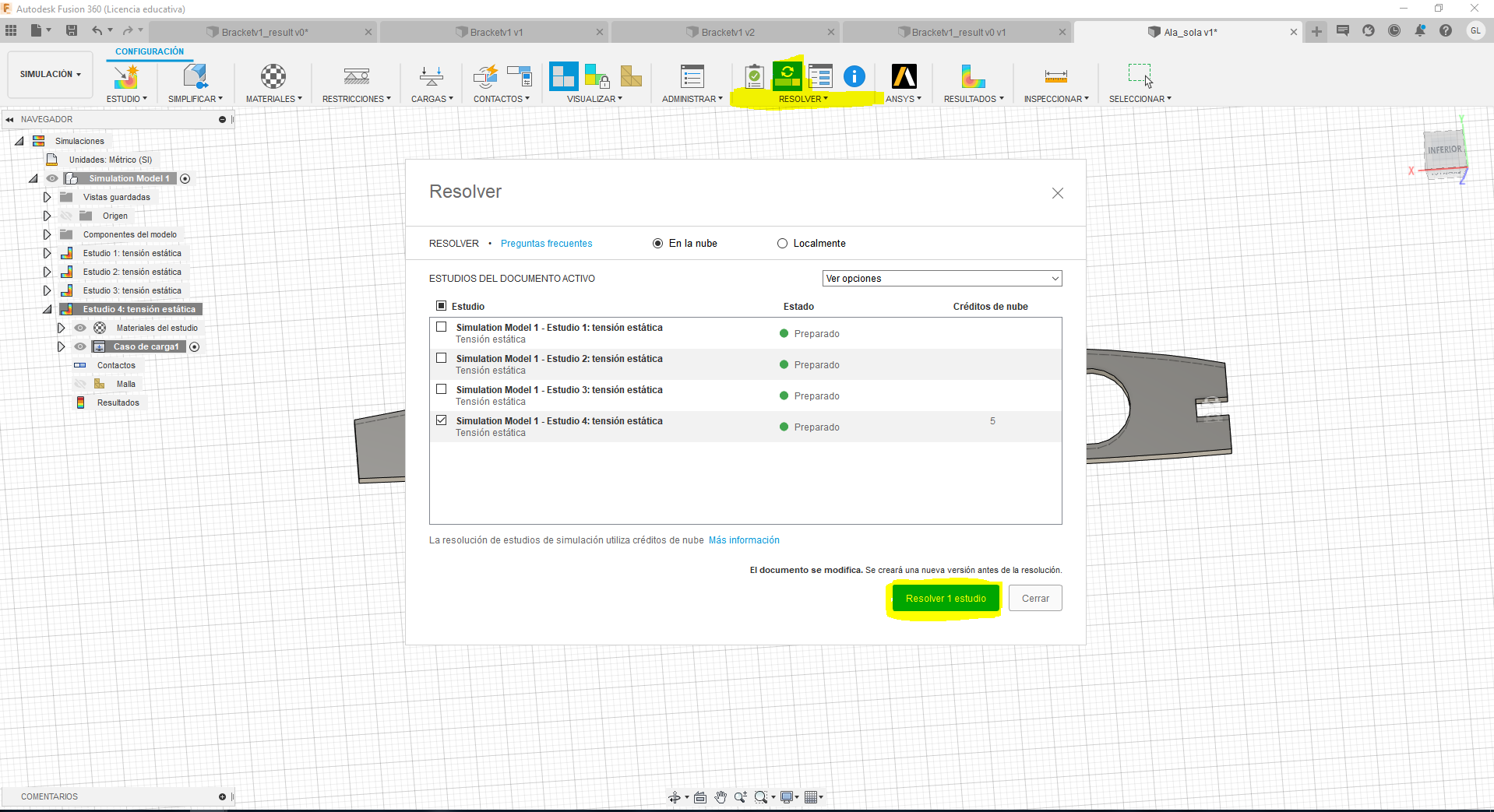Open the GL user account avatar
This screenshot has width=1494, height=812.
(1475, 31)
